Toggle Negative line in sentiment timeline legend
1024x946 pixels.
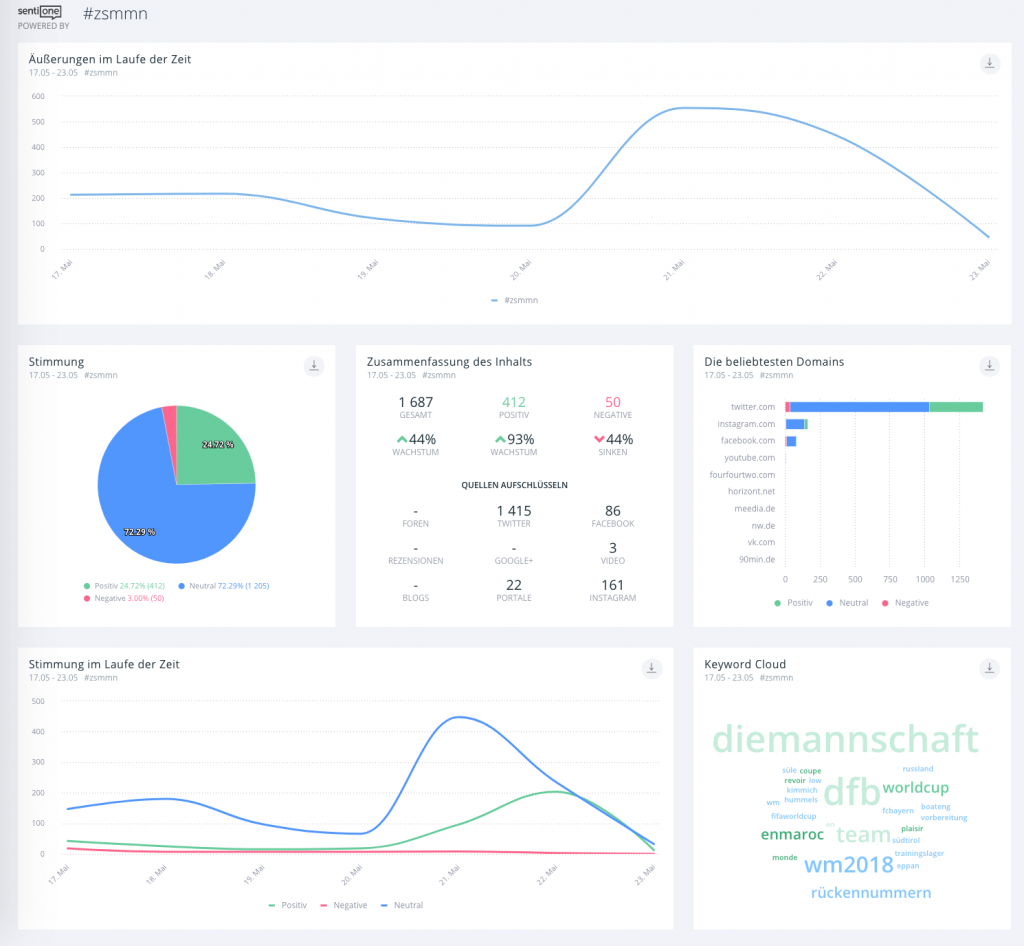(x=342, y=905)
